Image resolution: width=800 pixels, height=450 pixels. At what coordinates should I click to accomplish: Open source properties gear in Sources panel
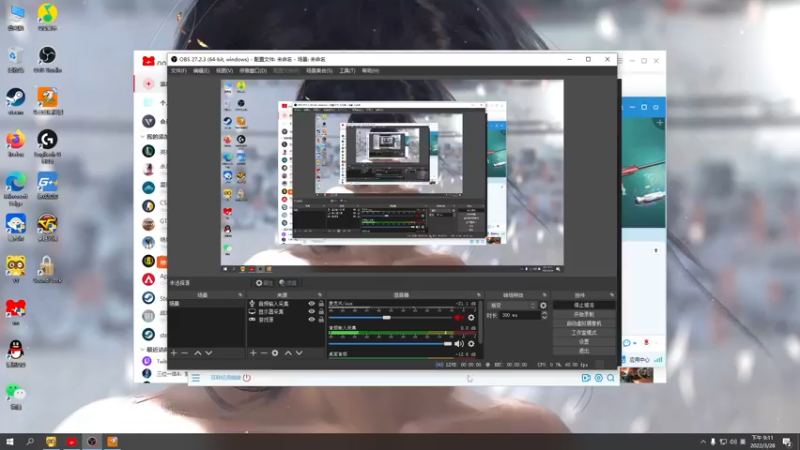click(x=275, y=353)
